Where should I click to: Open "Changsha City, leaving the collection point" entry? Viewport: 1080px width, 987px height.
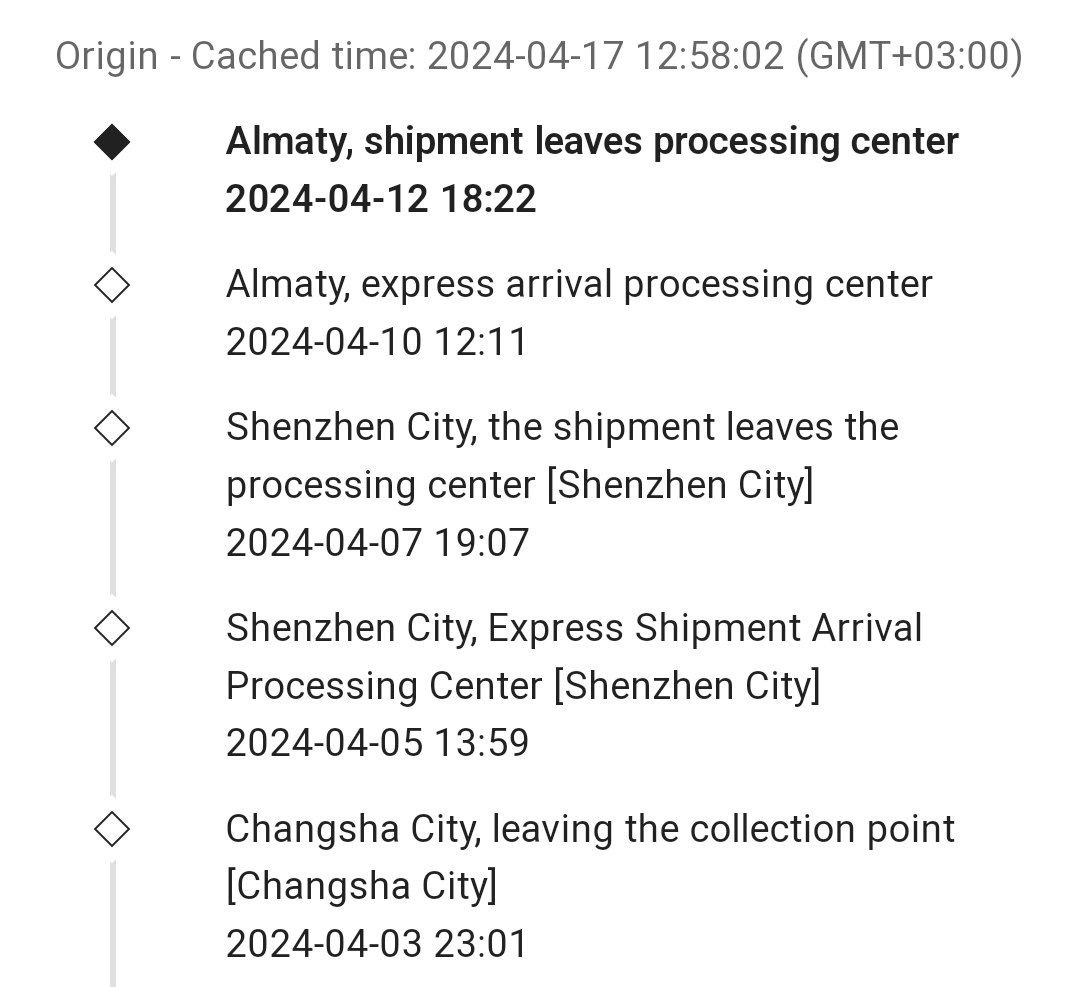click(x=590, y=829)
